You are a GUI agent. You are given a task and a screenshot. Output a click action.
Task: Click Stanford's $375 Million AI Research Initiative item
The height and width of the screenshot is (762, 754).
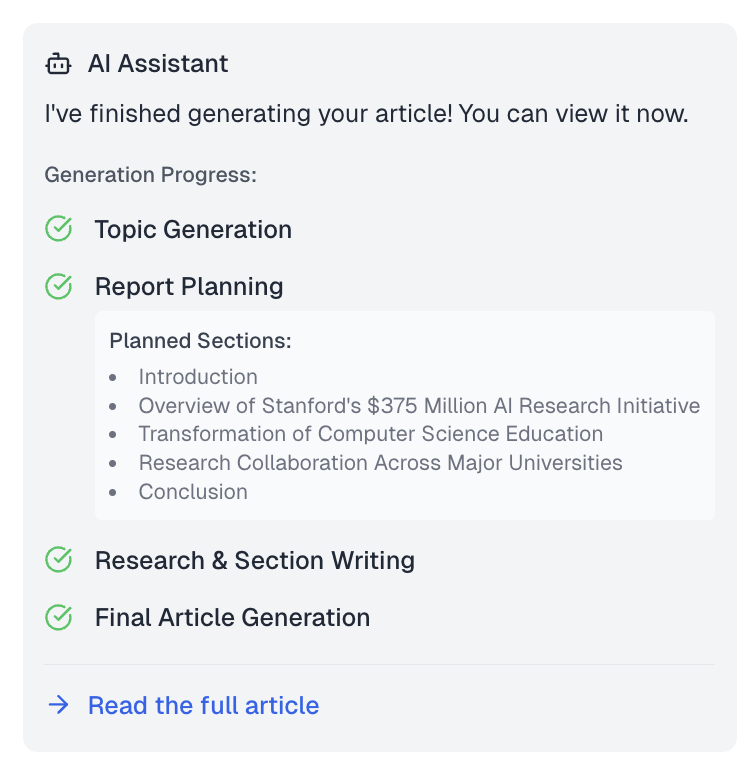[x=419, y=406]
